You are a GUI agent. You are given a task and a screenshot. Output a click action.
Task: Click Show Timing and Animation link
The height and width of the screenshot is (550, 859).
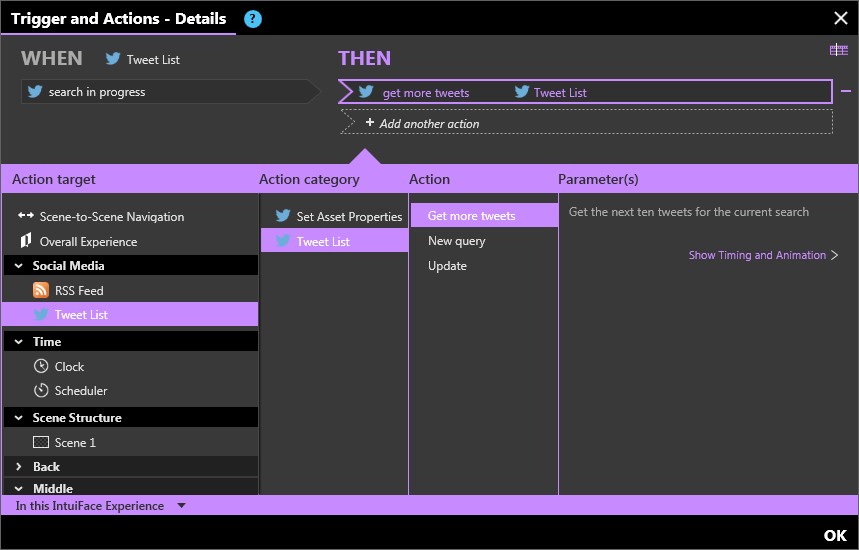757,255
